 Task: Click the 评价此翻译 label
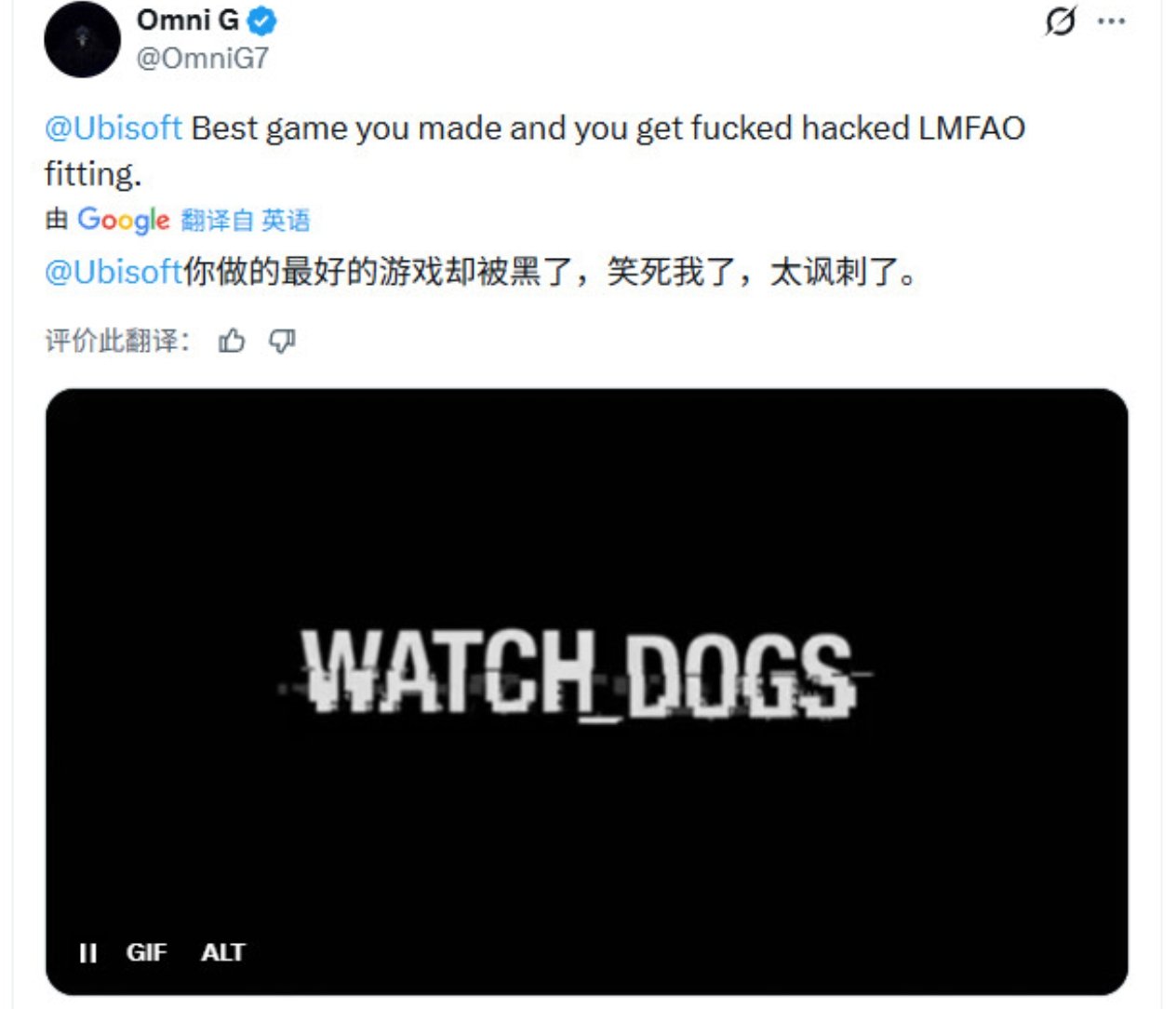coord(117,341)
